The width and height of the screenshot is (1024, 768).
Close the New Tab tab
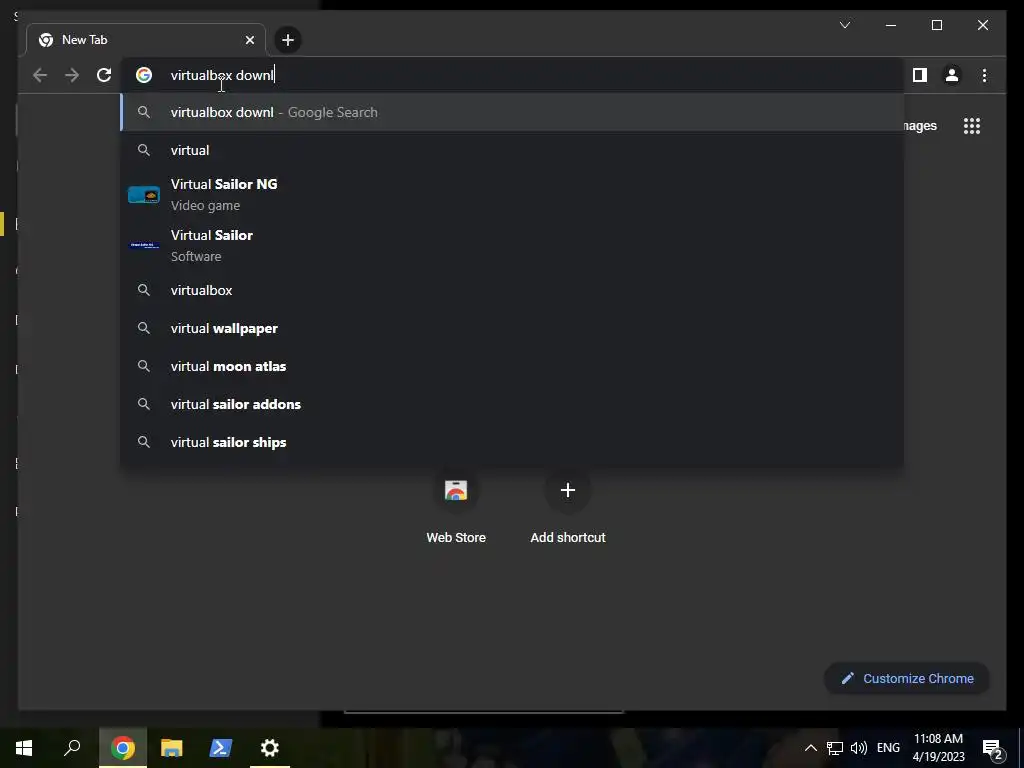pyautogui.click(x=249, y=40)
